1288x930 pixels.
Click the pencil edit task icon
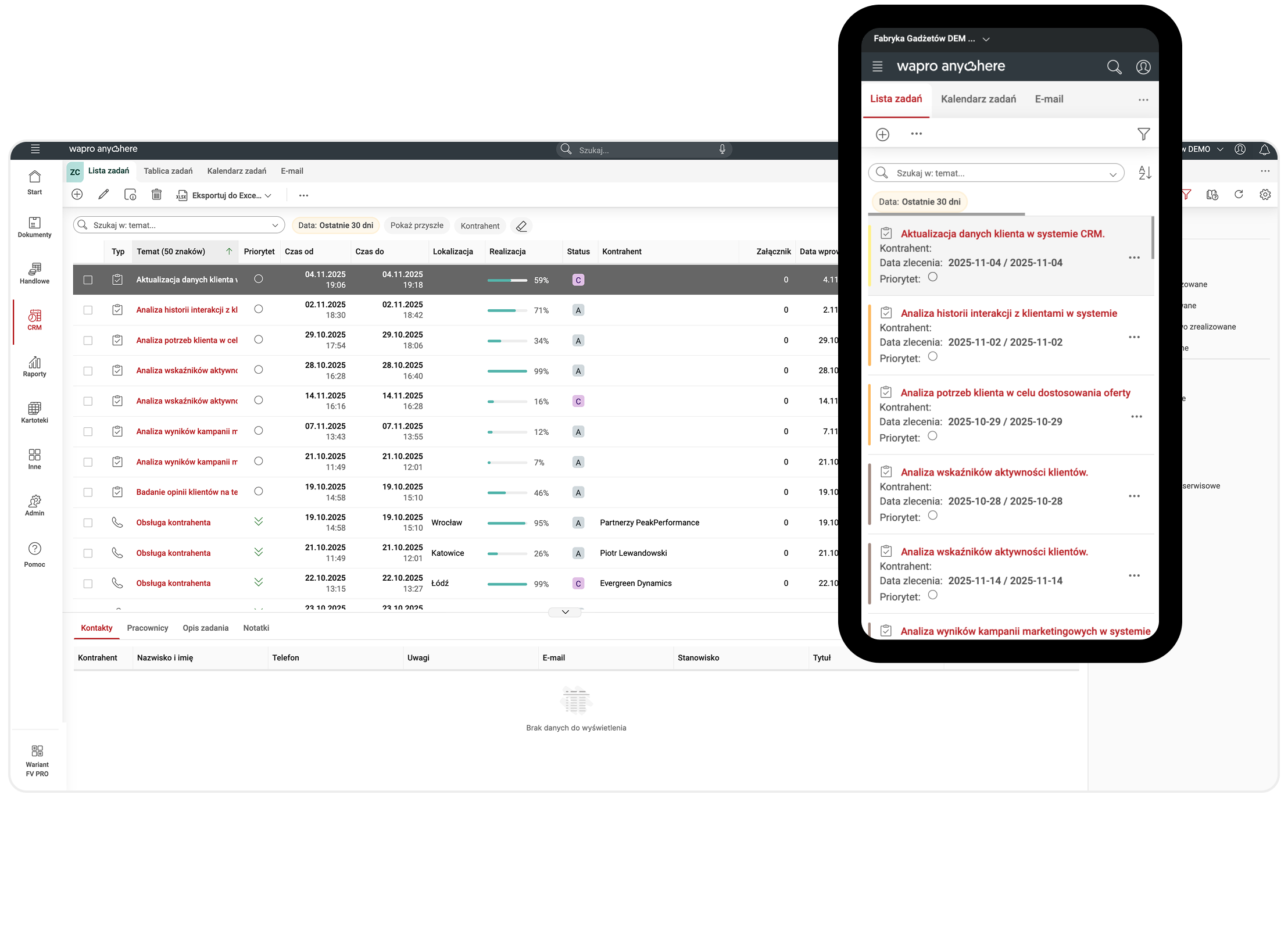(103, 195)
